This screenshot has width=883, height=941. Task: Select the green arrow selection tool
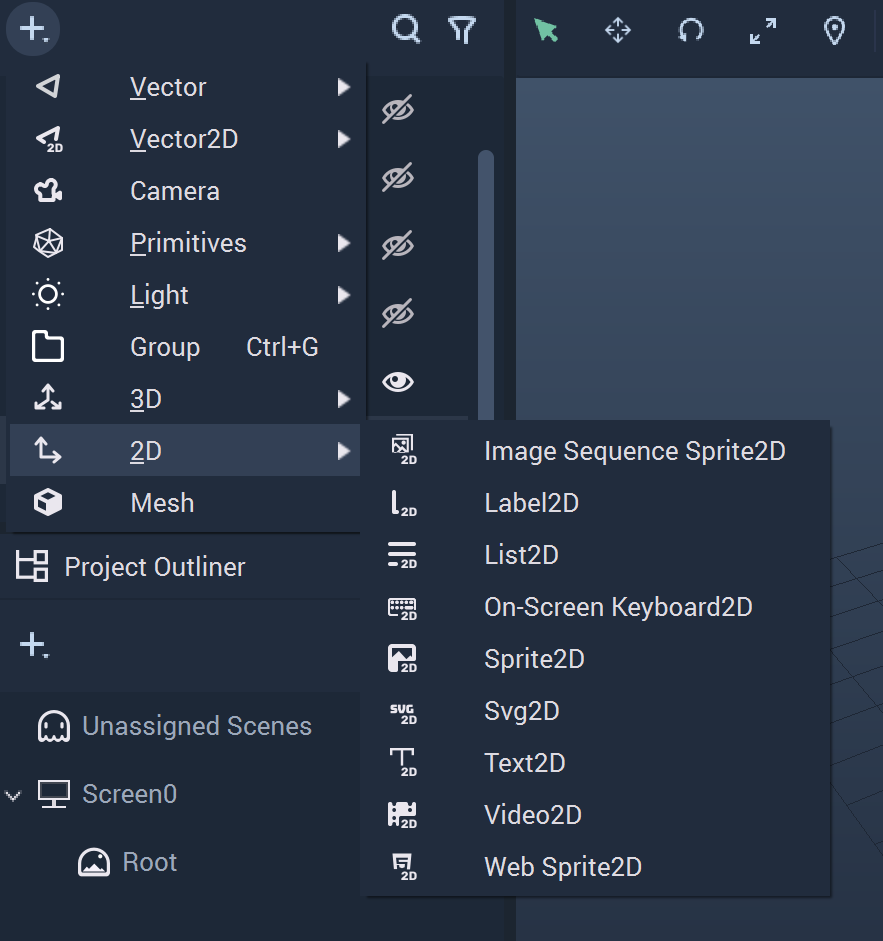(546, 30)
